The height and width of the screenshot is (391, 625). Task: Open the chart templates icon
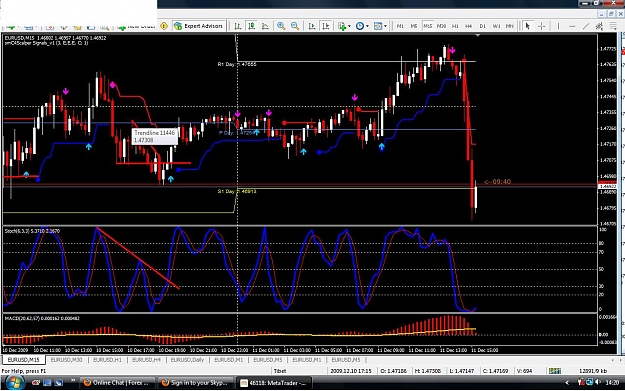coord(377,26)
